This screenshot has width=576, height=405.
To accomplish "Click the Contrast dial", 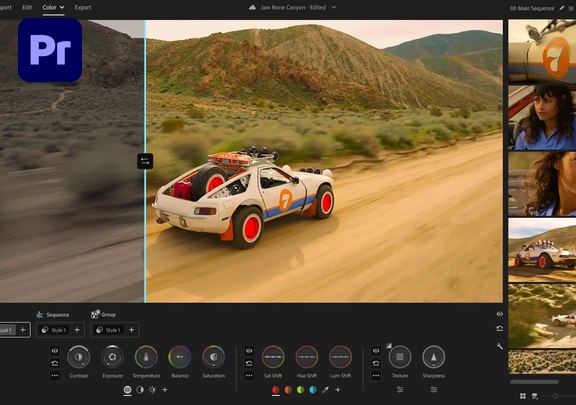I will click(x=79, y=357).
